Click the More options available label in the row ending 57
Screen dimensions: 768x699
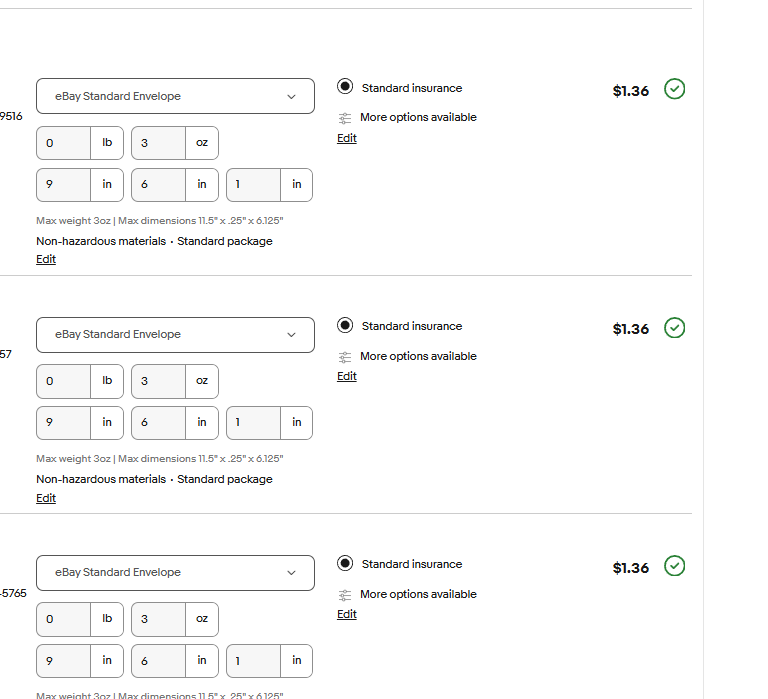[418, 357]
